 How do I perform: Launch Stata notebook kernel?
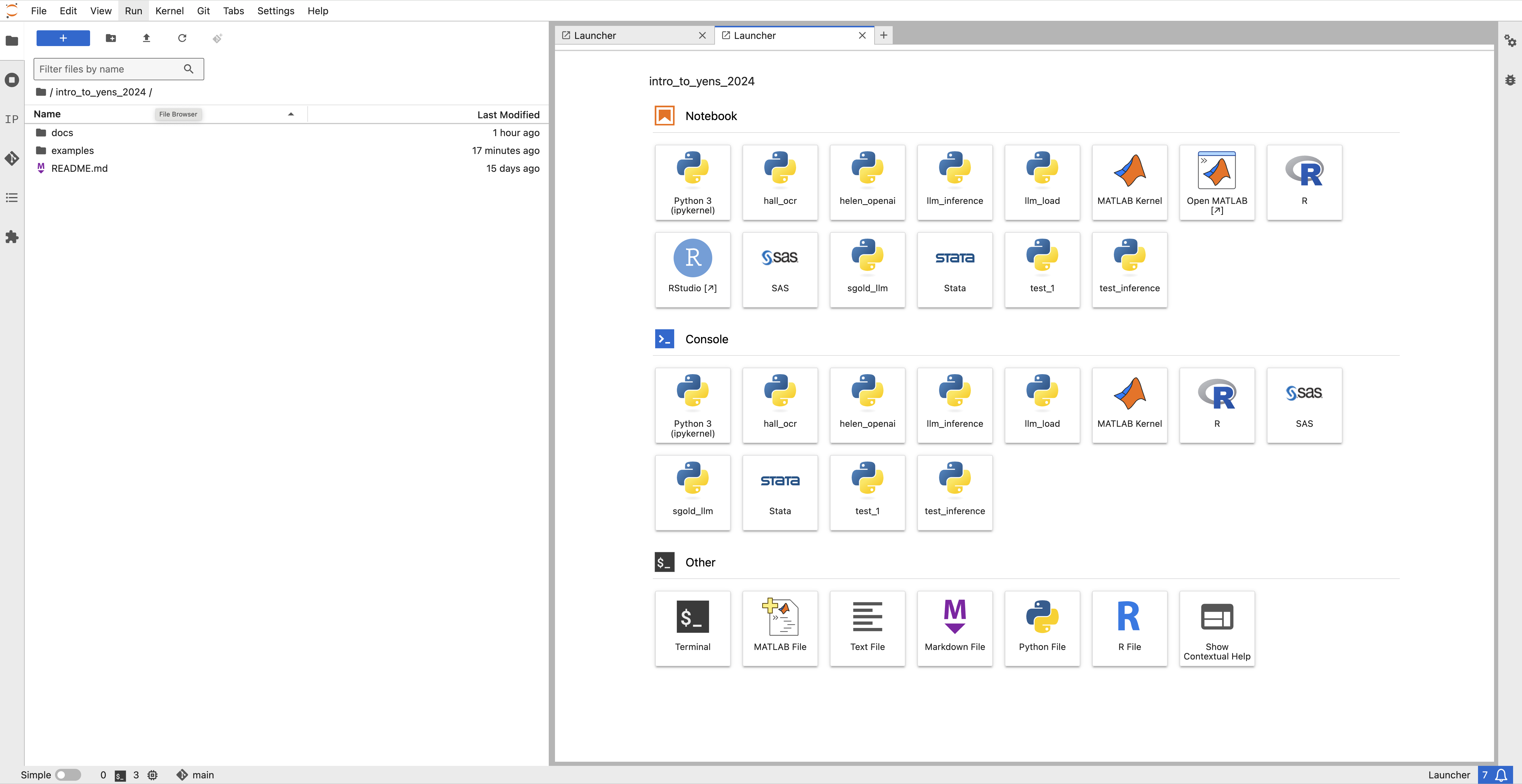(954, 270)
